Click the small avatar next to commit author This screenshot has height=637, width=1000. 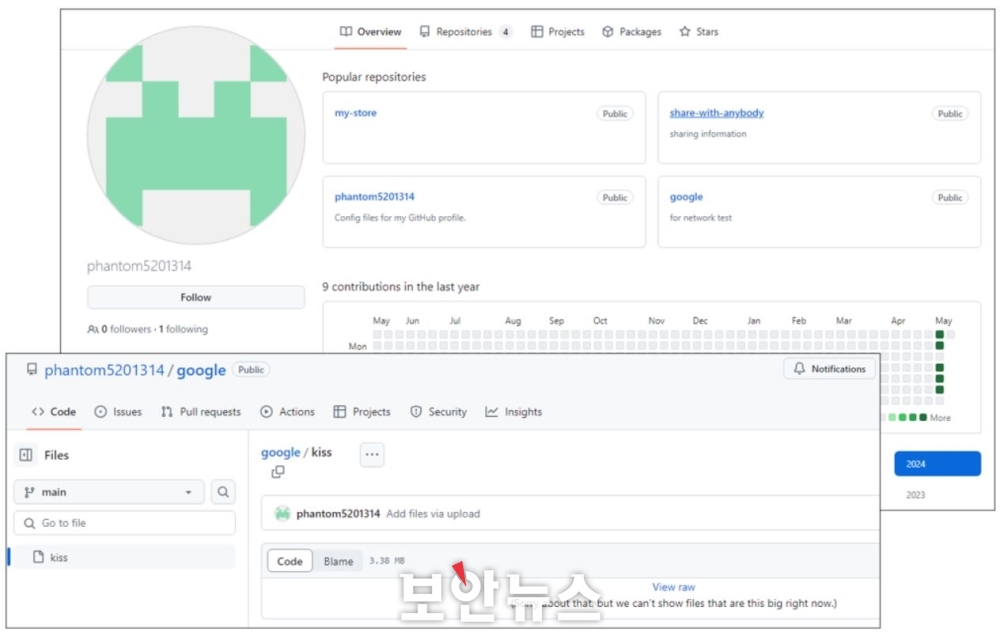(283, 513)
